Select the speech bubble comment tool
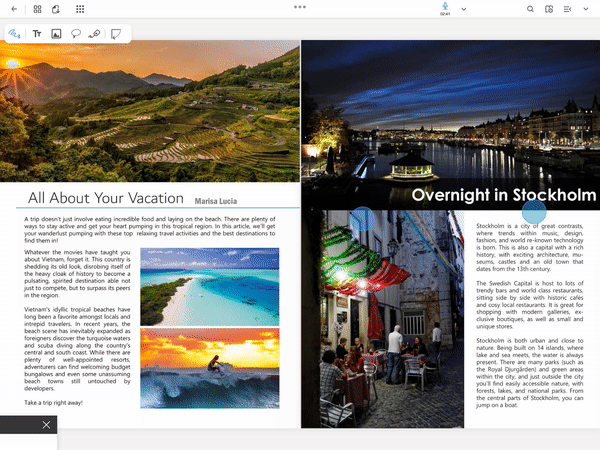600x450 pixels. [x=76, y=34]
